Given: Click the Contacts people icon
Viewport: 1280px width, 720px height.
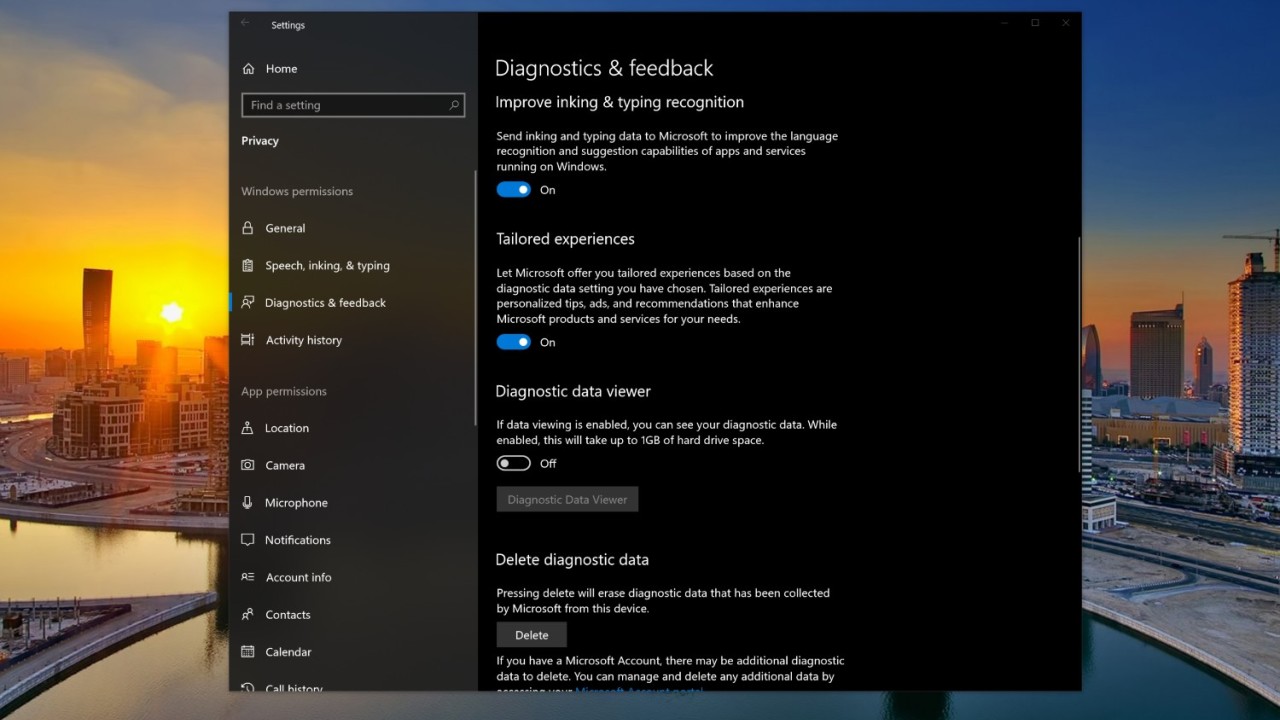Looking at the screenshot, I should point(248,615).
